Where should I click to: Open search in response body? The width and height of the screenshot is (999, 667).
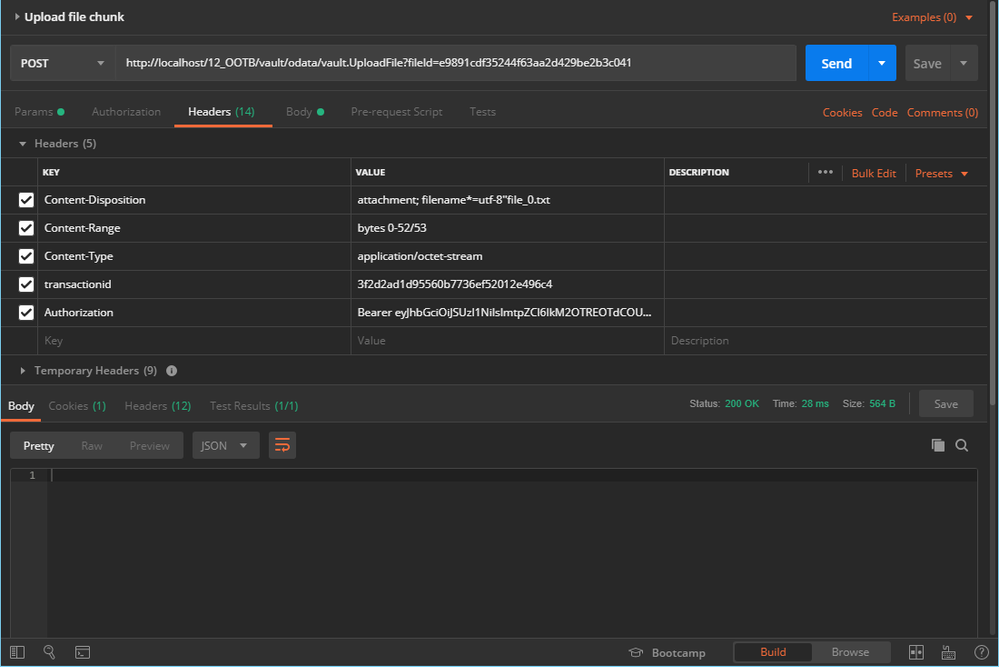click(962, 445)
